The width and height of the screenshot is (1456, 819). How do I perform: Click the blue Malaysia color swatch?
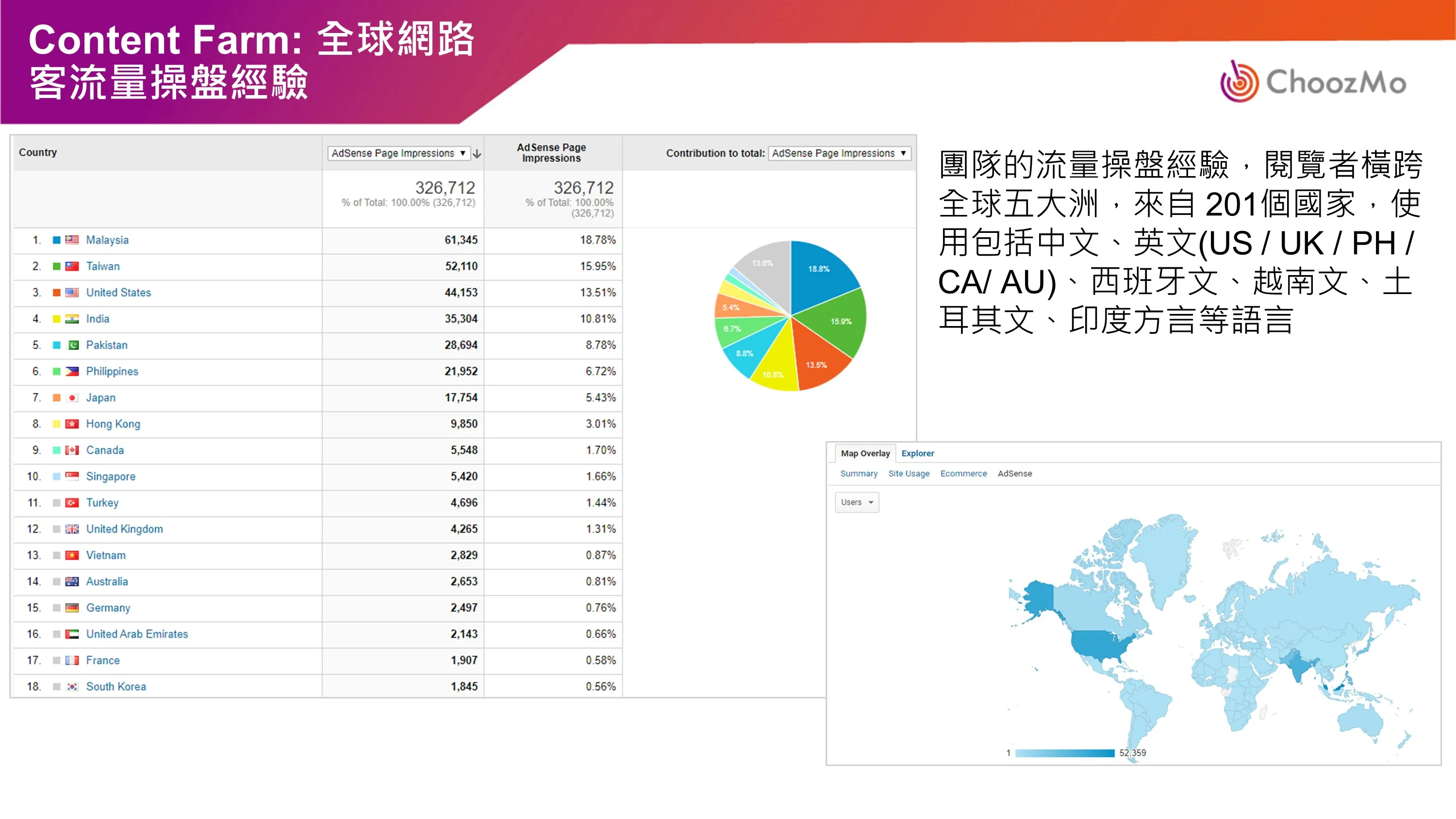[x=56, y=240]
